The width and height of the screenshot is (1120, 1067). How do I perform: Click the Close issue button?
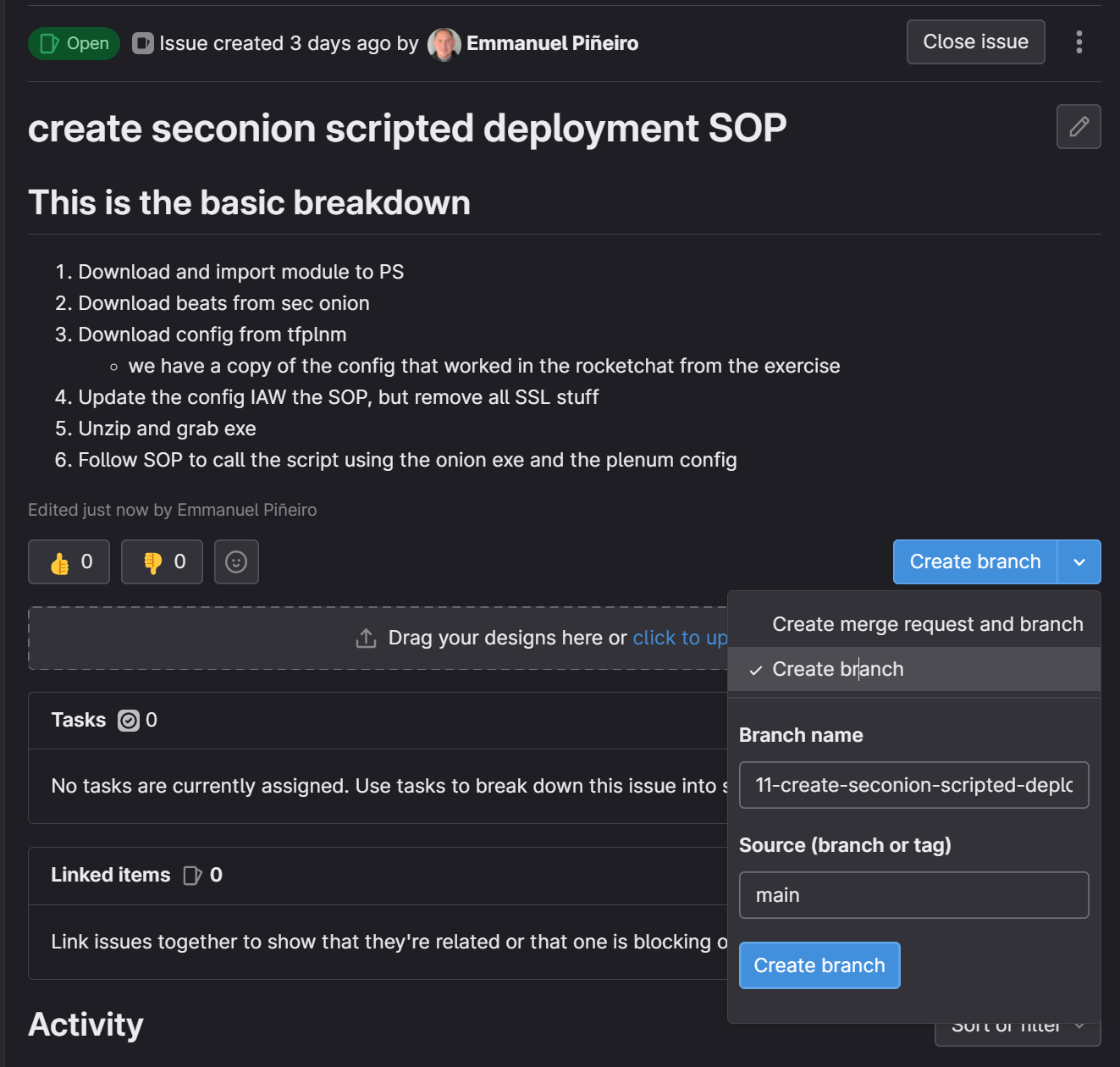pyautogui.click(x=976, y=42)
